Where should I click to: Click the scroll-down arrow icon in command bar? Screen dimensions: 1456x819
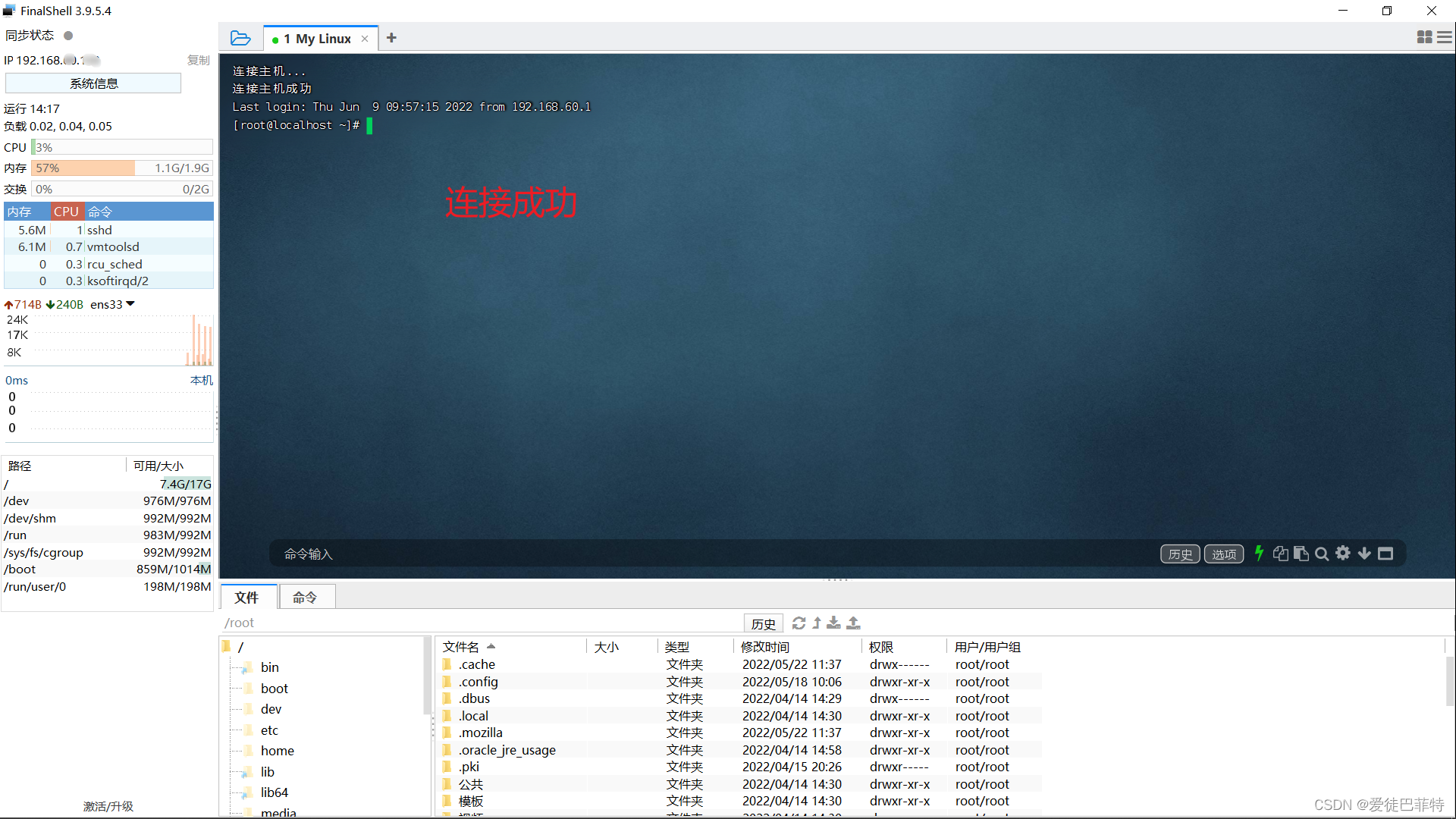point(1364,554)
